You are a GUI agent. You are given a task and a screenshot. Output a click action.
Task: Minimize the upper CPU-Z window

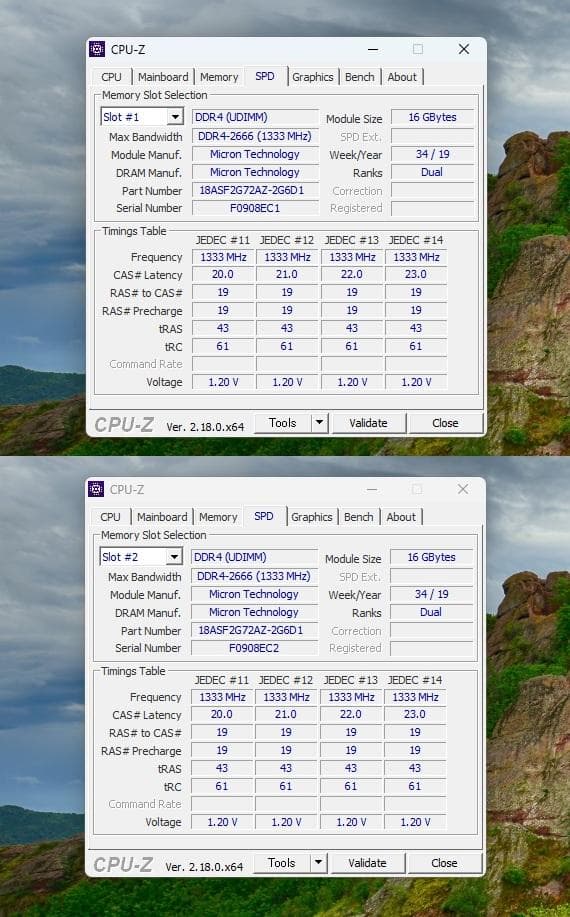[372, 49]
